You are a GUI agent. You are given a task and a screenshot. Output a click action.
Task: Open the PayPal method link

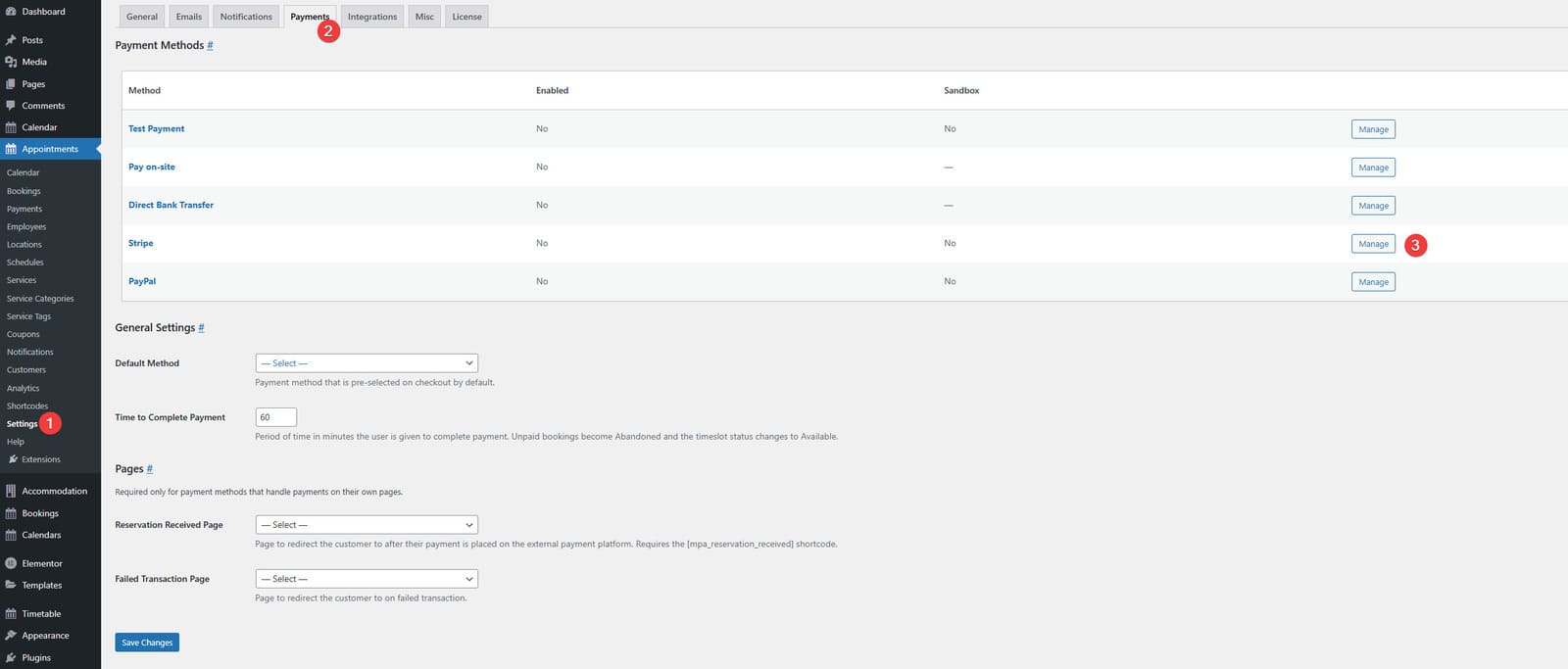[x=142, y=281]
